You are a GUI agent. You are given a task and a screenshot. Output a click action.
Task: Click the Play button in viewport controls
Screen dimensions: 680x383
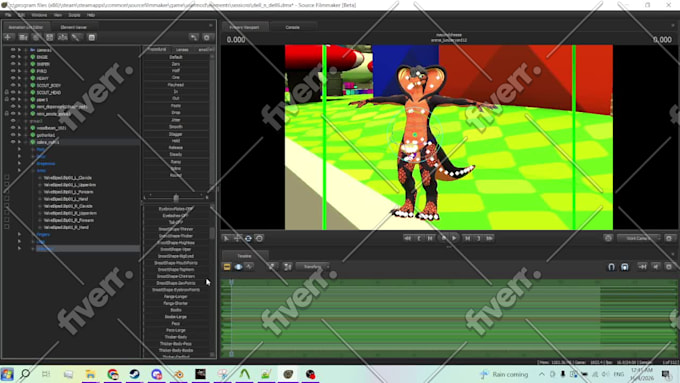pos(454,238)
